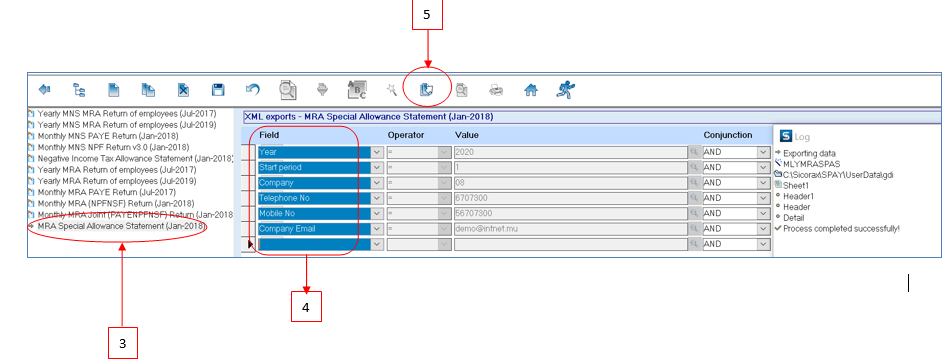Click the circled export data icon
The image size is (942, 363).
pyautogui.click(x=426, y=90)
